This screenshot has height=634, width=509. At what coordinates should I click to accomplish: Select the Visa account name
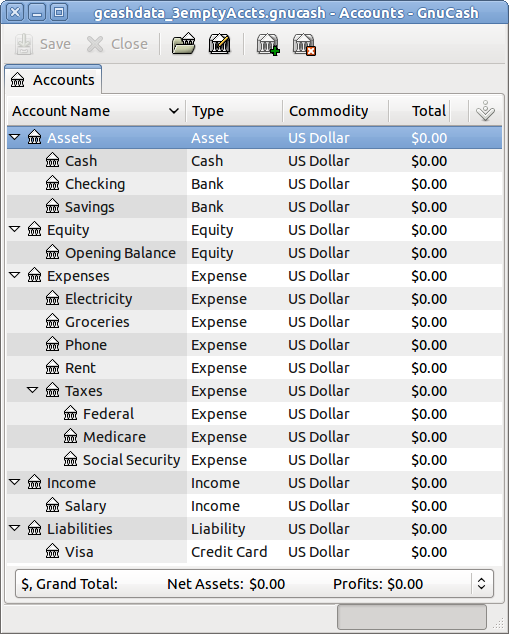click(79, 552)
